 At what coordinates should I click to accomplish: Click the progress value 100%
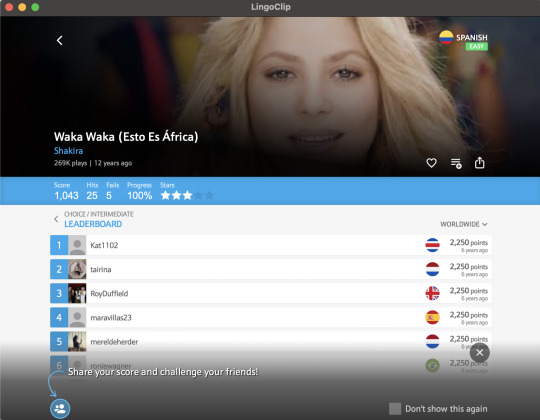pyautogui.click(x=139, y=196)
